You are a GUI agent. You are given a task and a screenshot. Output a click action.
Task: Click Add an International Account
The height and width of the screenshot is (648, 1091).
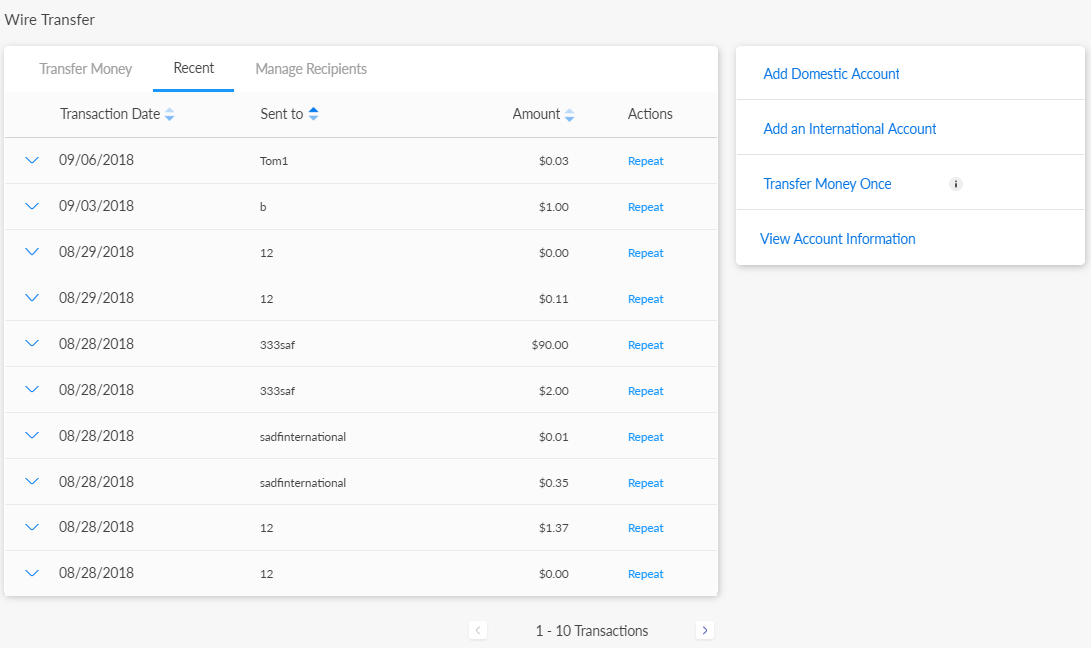click(x=849, y=129)
